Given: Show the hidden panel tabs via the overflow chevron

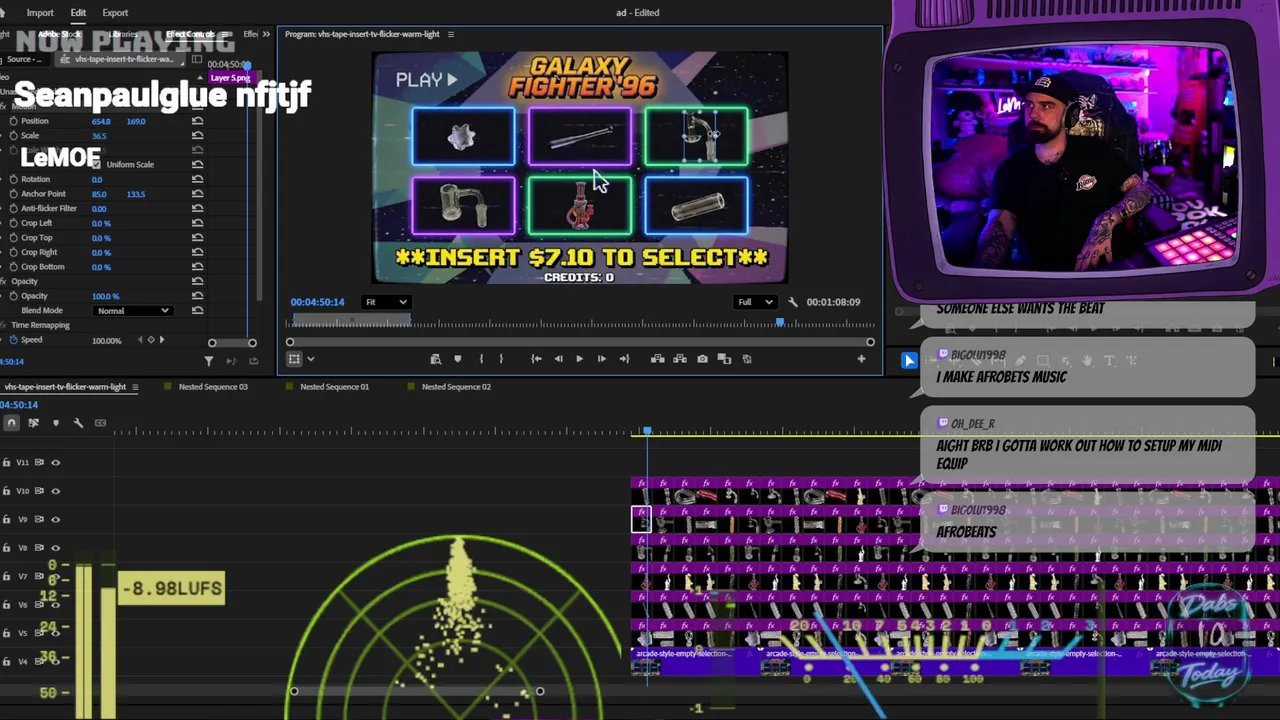Looking at the screenshot, I should click(x=266, y=34).
